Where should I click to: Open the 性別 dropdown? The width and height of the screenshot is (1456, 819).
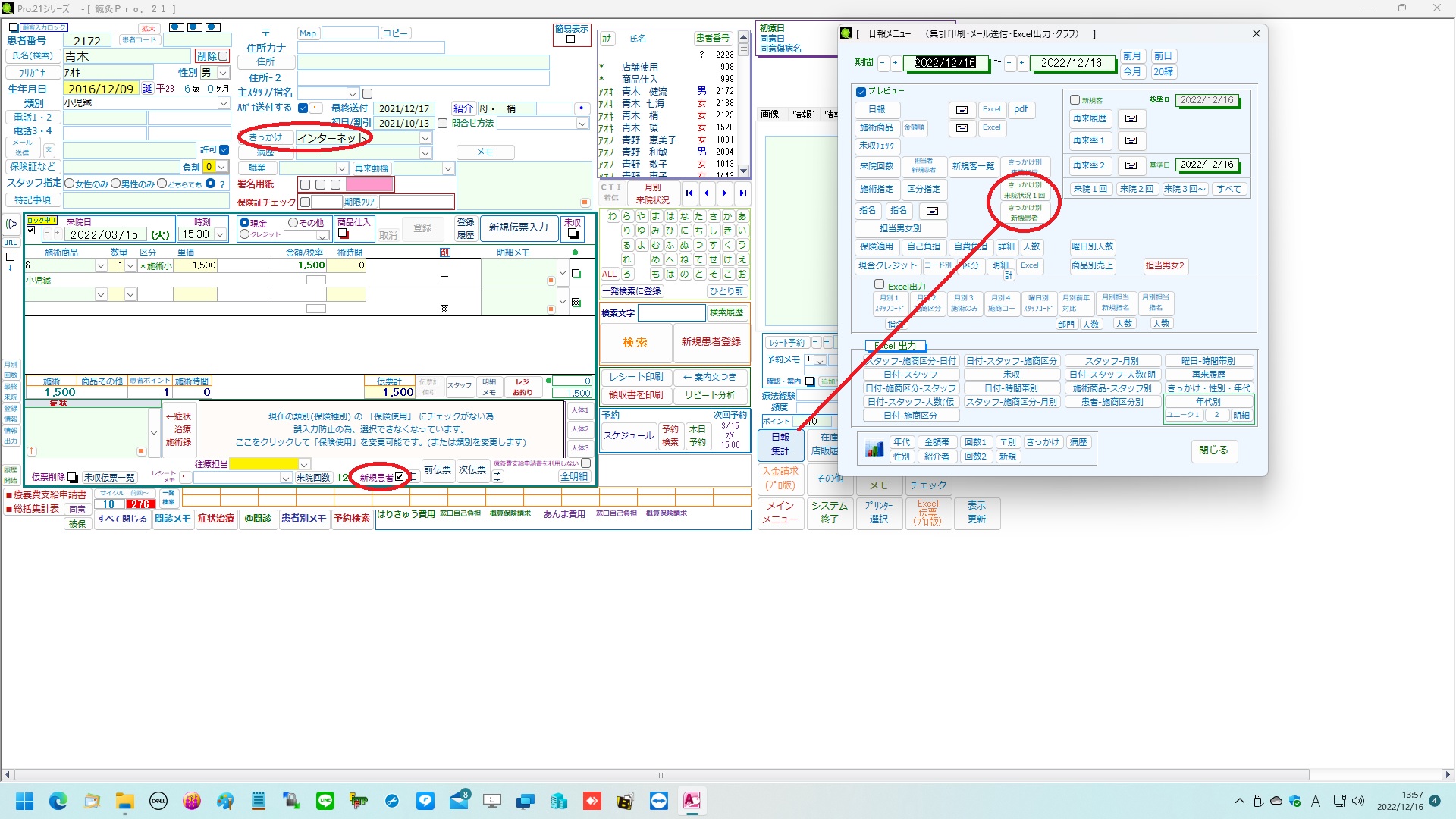(x=223, y=73)
